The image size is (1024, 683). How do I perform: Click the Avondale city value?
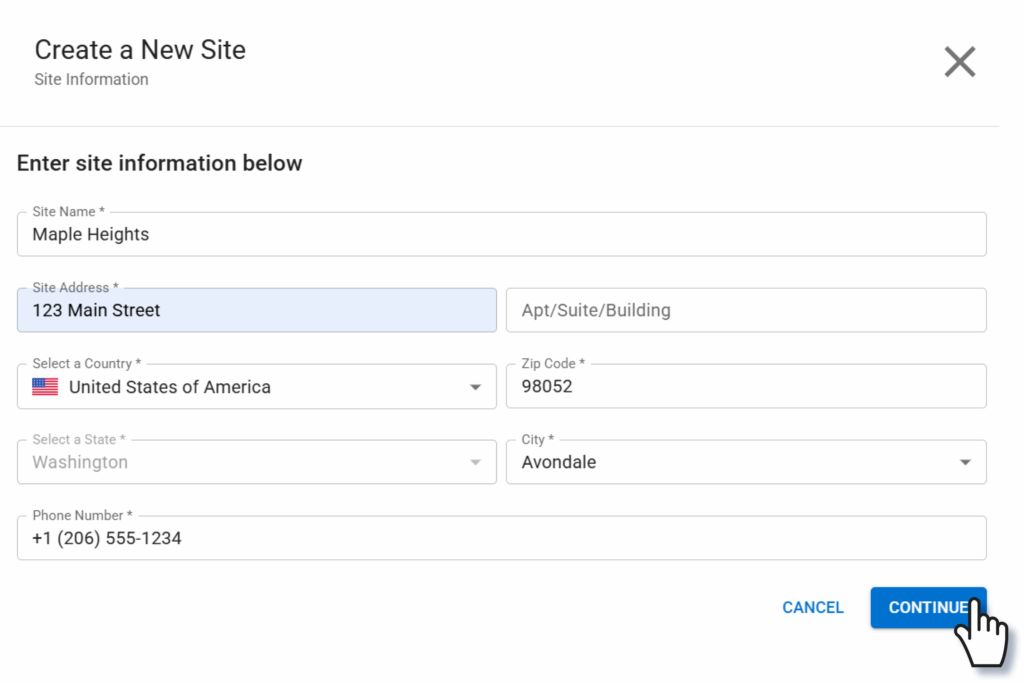(x=559, y=463)
